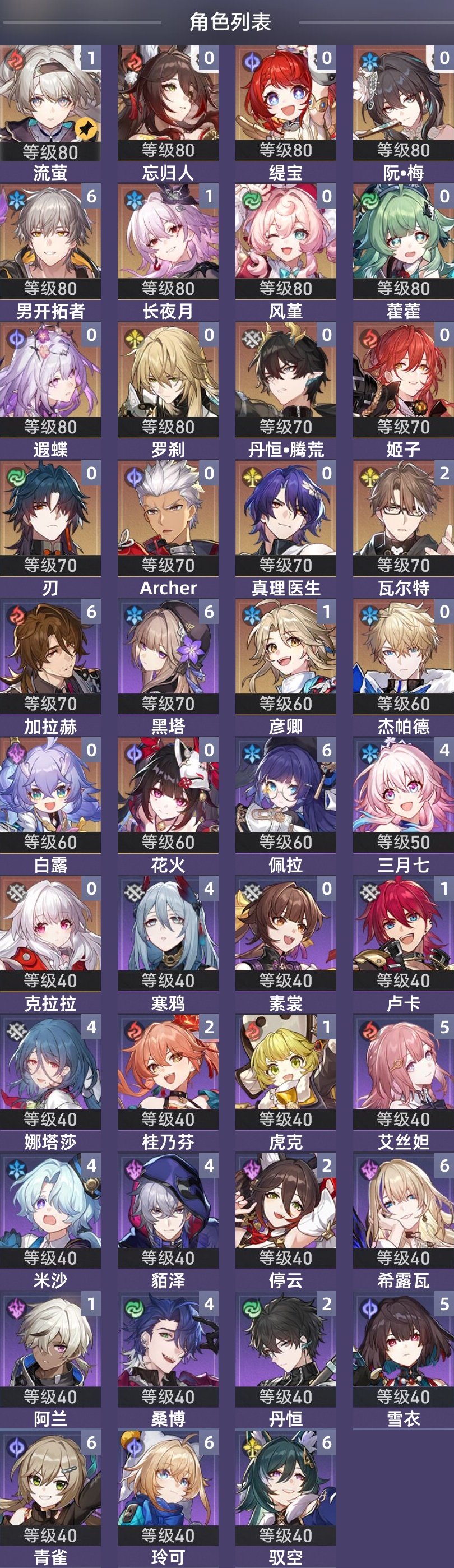Click the eidolon count 6 badge on 男开拓者
The width and height of the screenshot is (454, 1568).
click(91, 197)
